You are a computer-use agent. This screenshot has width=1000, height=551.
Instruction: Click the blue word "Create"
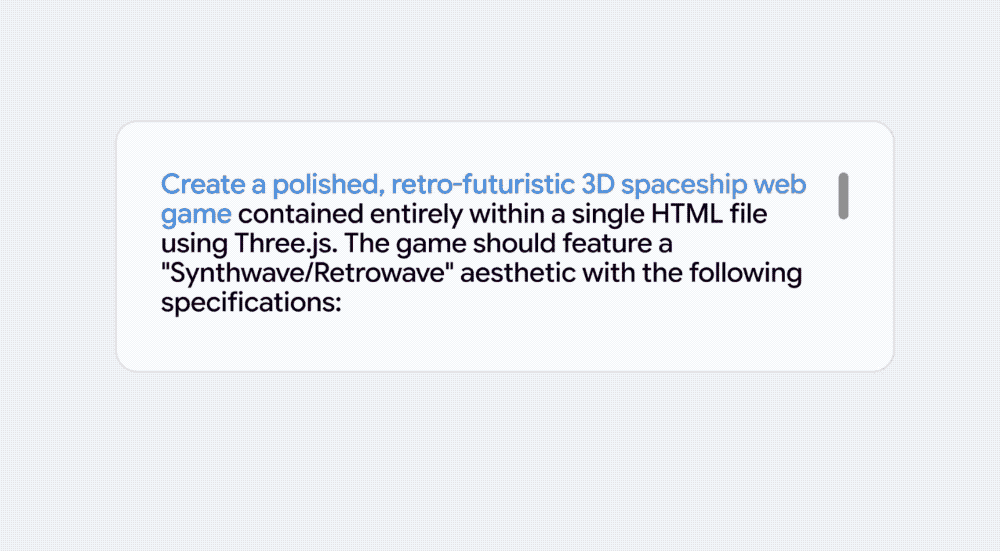196,185
